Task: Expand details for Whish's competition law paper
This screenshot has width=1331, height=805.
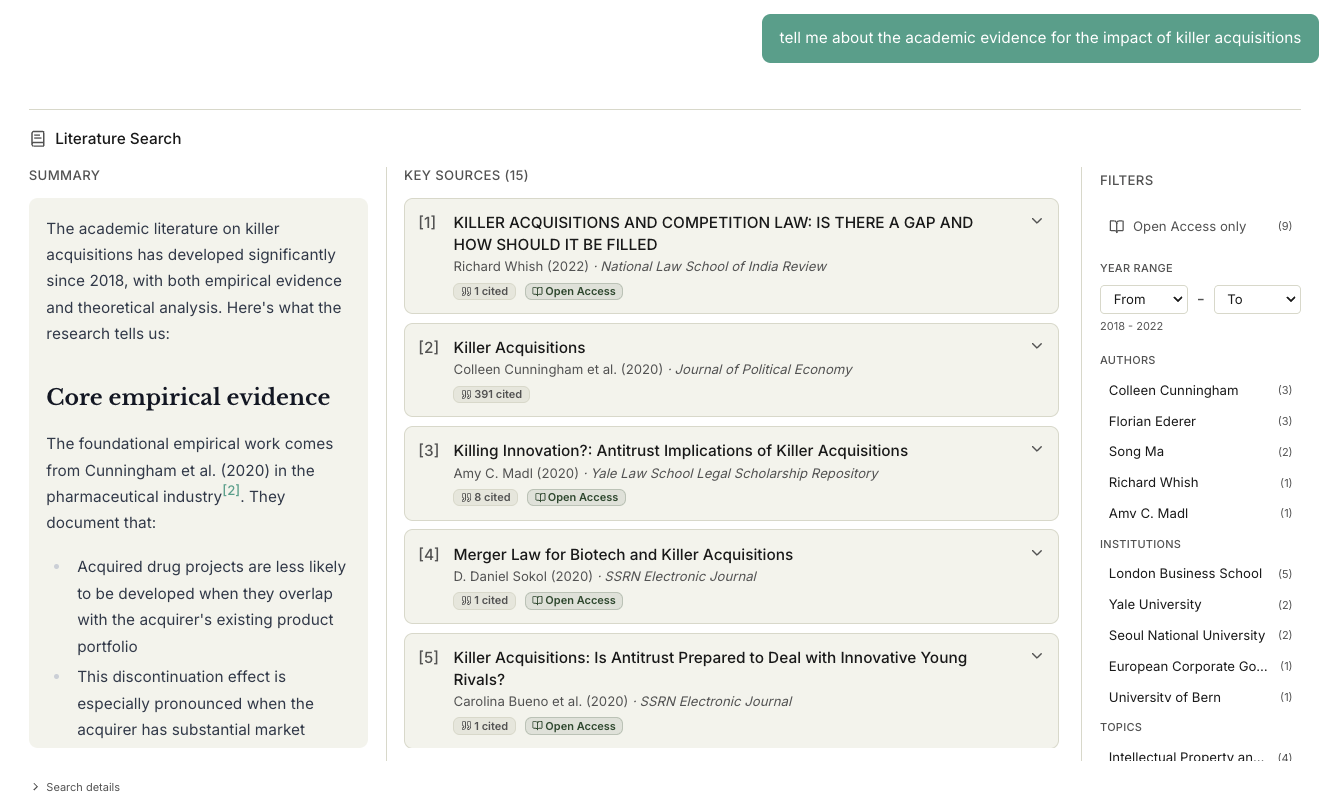Action: 1037,221
